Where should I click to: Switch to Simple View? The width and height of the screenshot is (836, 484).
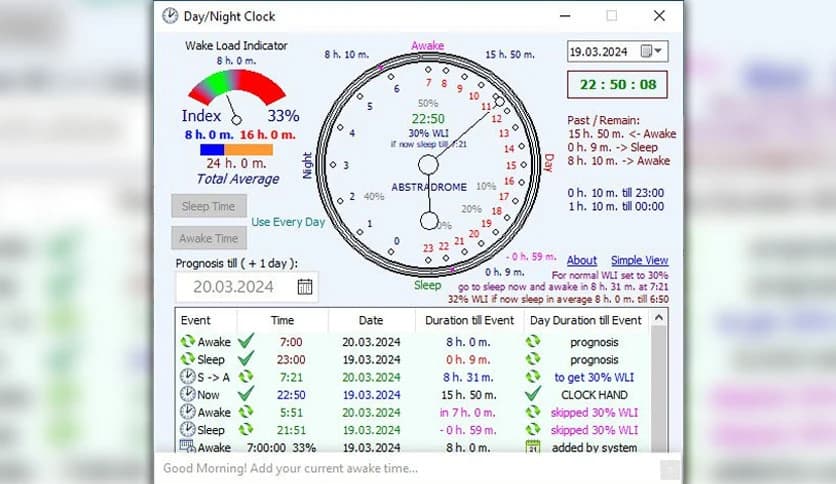coord(639,260)
